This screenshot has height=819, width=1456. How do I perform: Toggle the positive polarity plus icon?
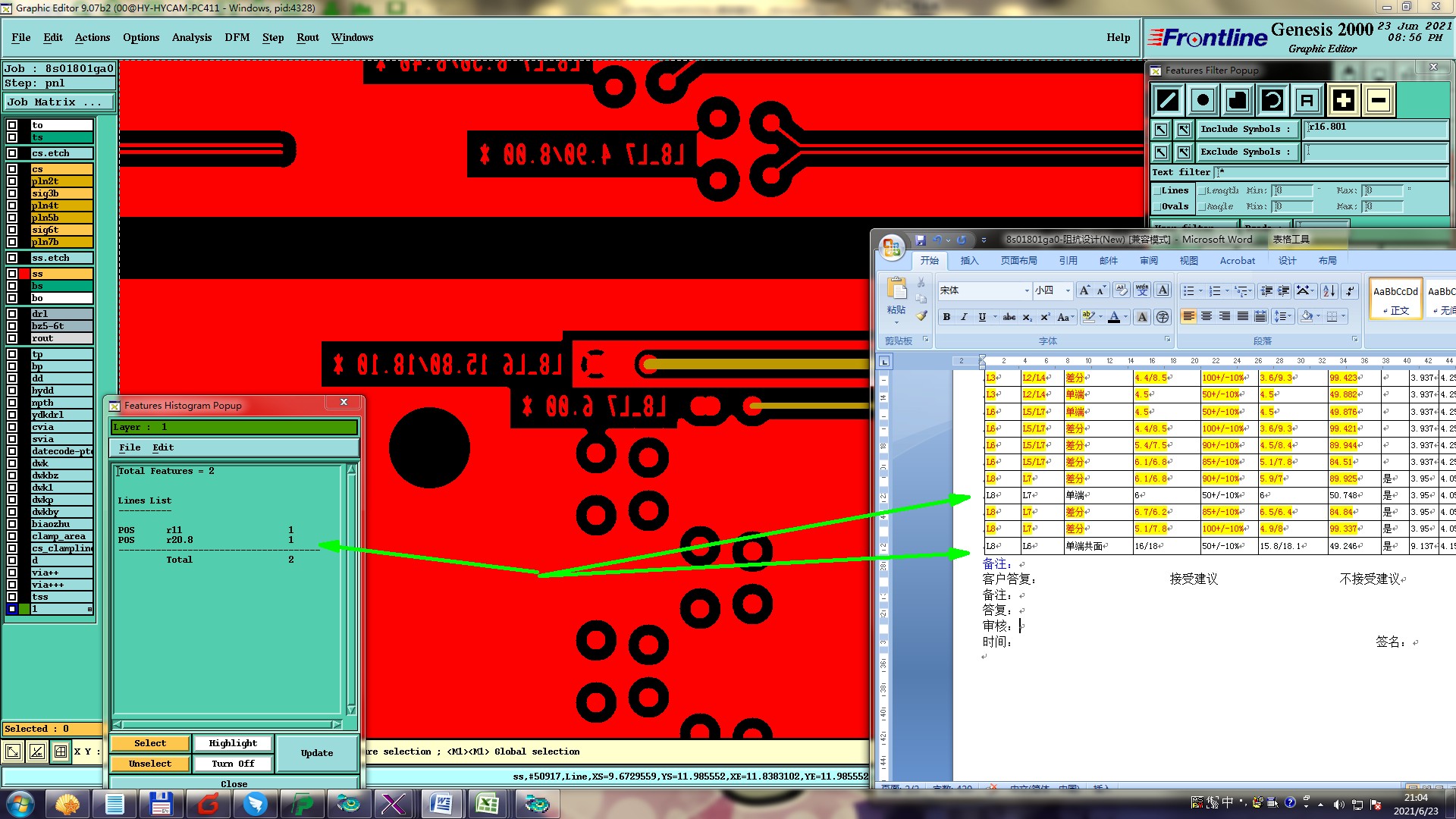(1343, 100)
